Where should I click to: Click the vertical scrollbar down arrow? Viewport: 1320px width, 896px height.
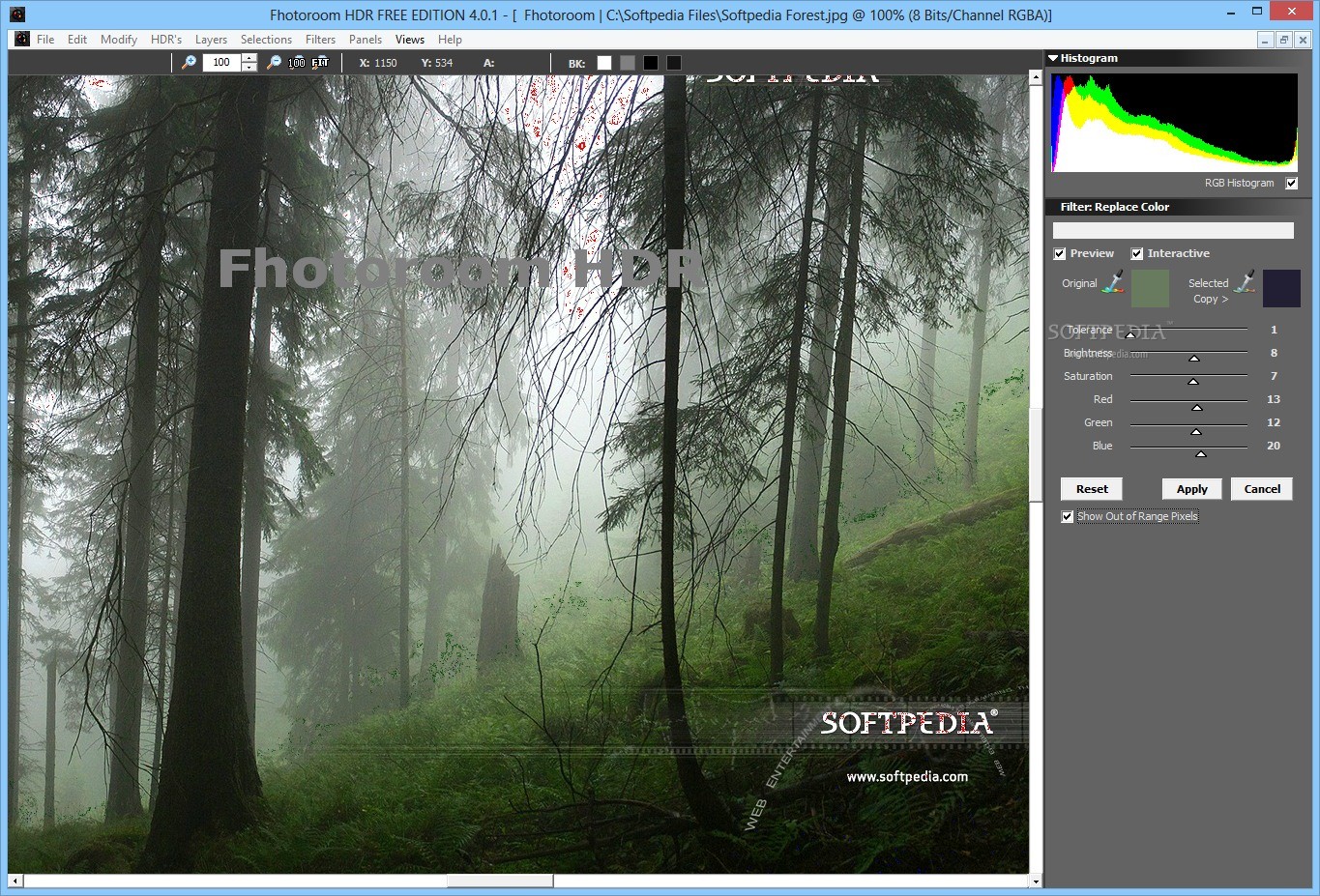click(1035, 881)
